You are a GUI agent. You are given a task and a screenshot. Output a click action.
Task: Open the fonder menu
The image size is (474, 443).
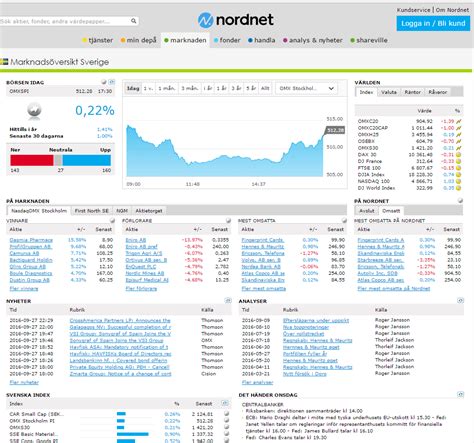(x=227, y=40)
